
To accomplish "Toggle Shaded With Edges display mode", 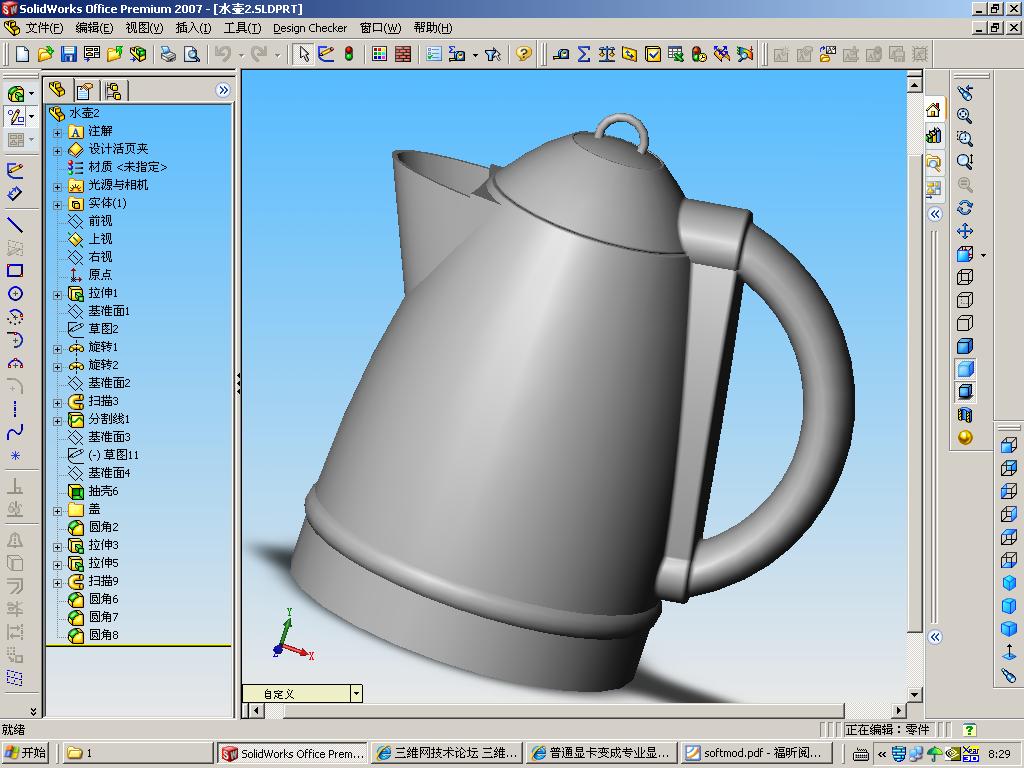I will point(965,345).
